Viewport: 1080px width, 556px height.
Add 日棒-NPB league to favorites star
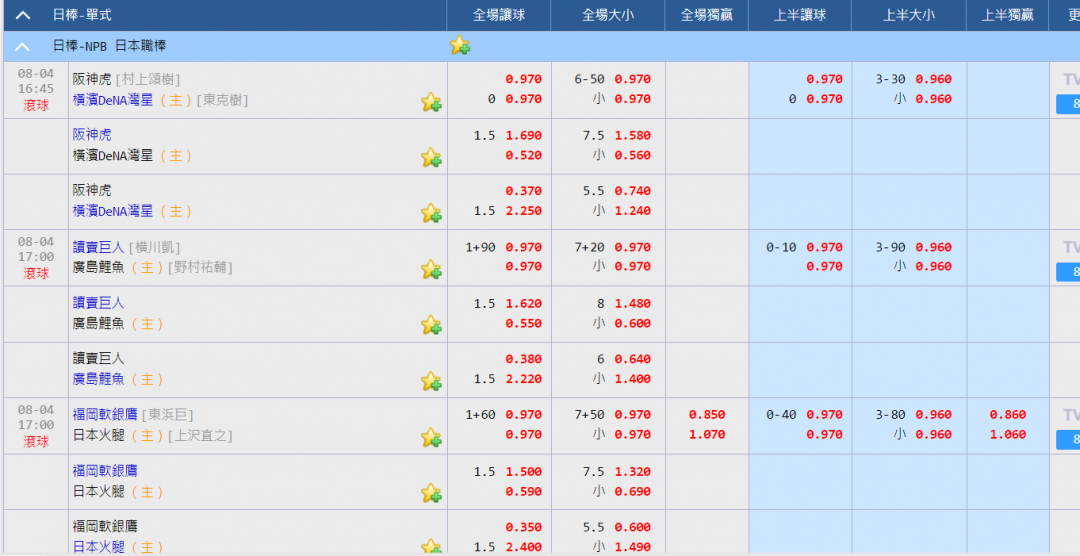point(459,45)
